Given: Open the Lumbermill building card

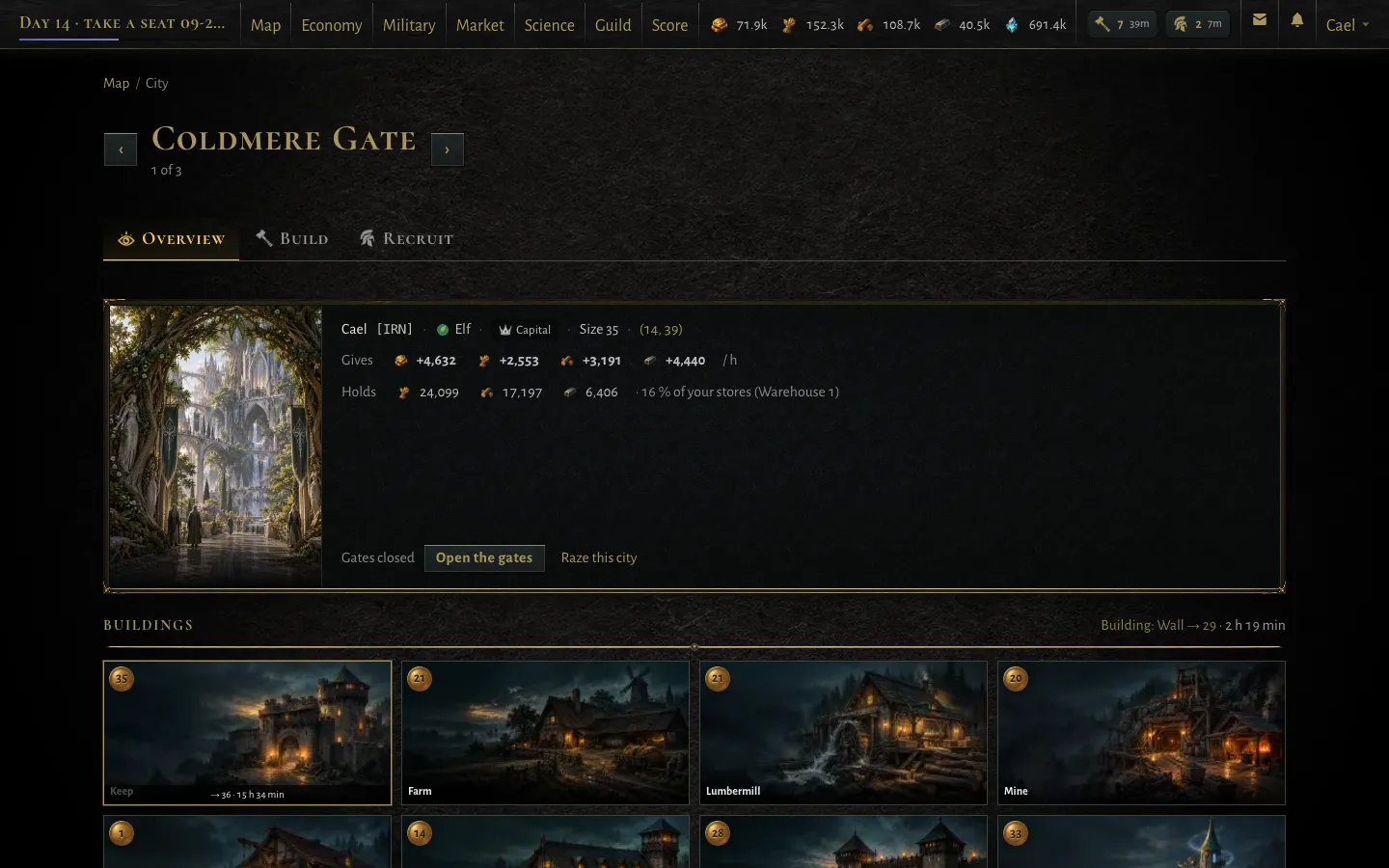Looking at the screenshot, I should 844,733.
